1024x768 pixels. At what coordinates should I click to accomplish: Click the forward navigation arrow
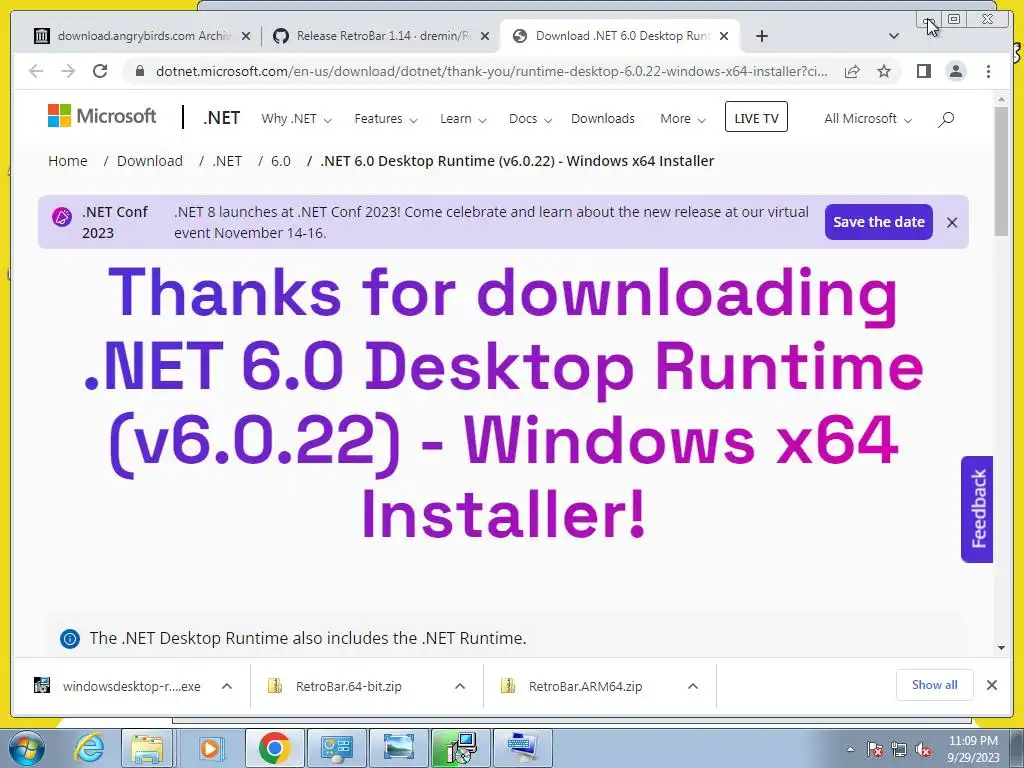point(68,71)
